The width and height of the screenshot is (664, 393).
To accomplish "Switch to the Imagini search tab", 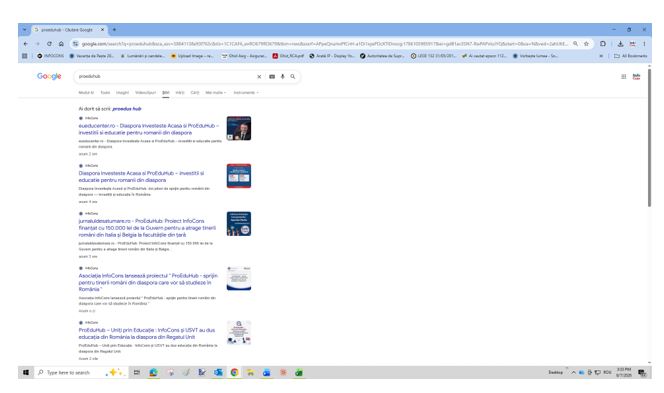I will pos(122,92).
